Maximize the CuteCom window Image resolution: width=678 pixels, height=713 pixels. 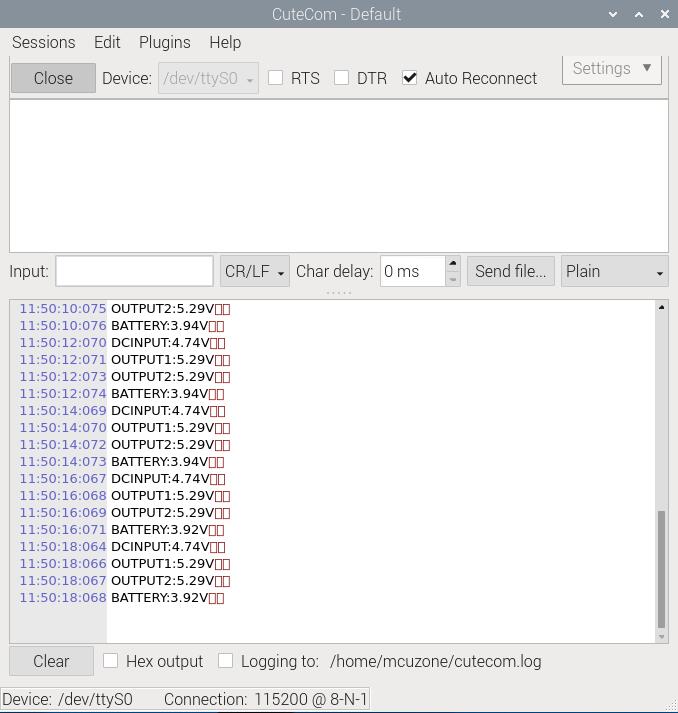click(639, 14)
